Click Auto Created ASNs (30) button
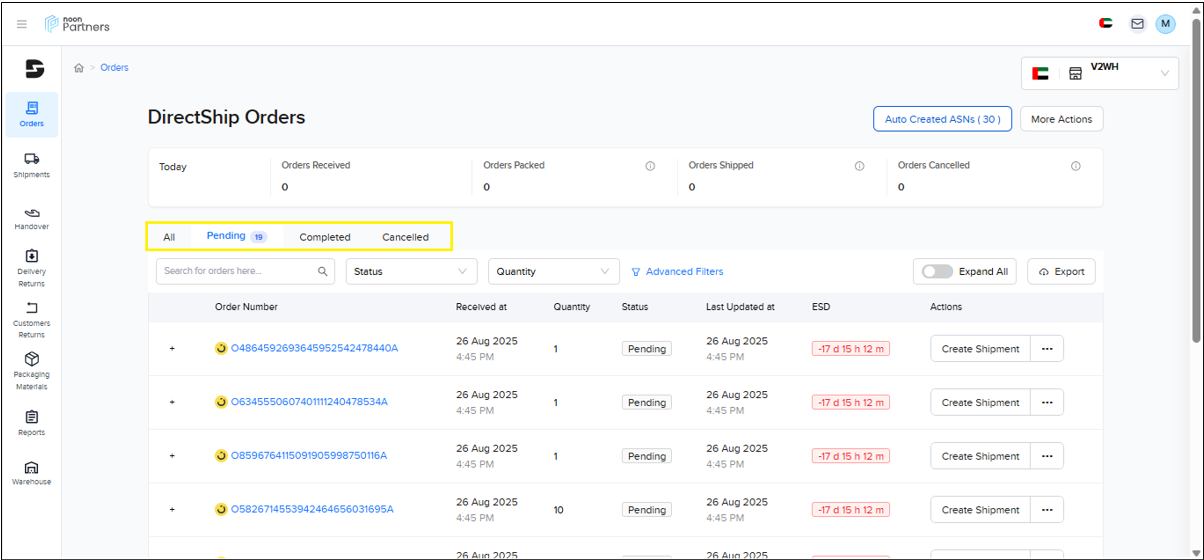 coord(943,119)
